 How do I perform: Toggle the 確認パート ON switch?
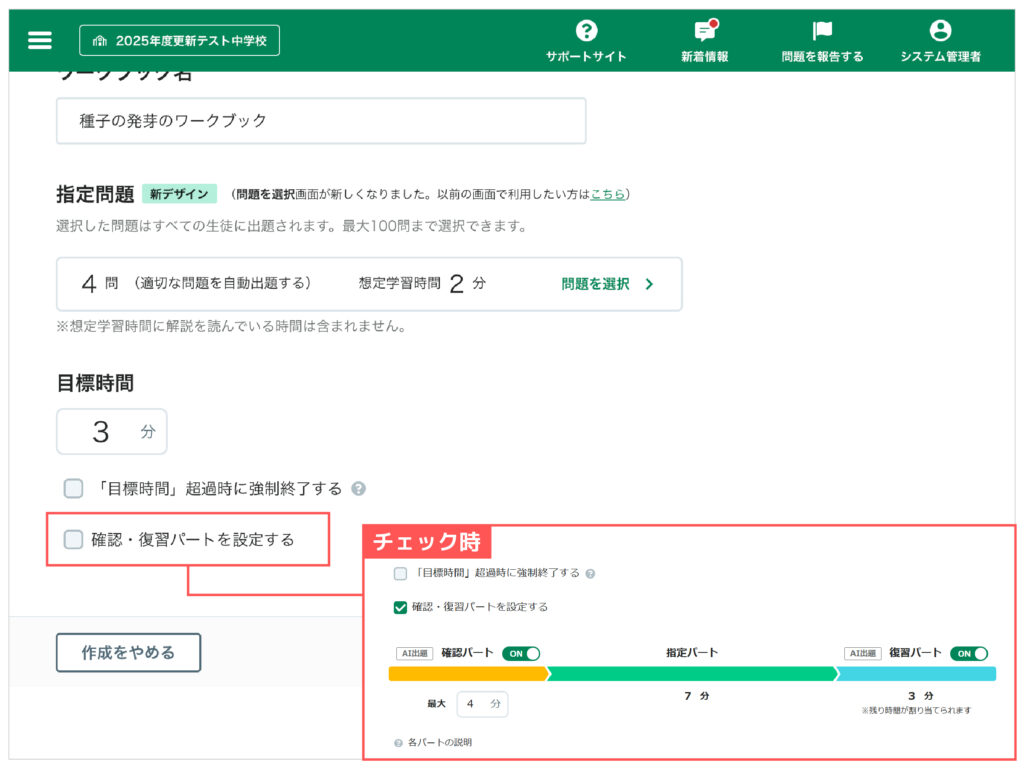coord(521,653)
